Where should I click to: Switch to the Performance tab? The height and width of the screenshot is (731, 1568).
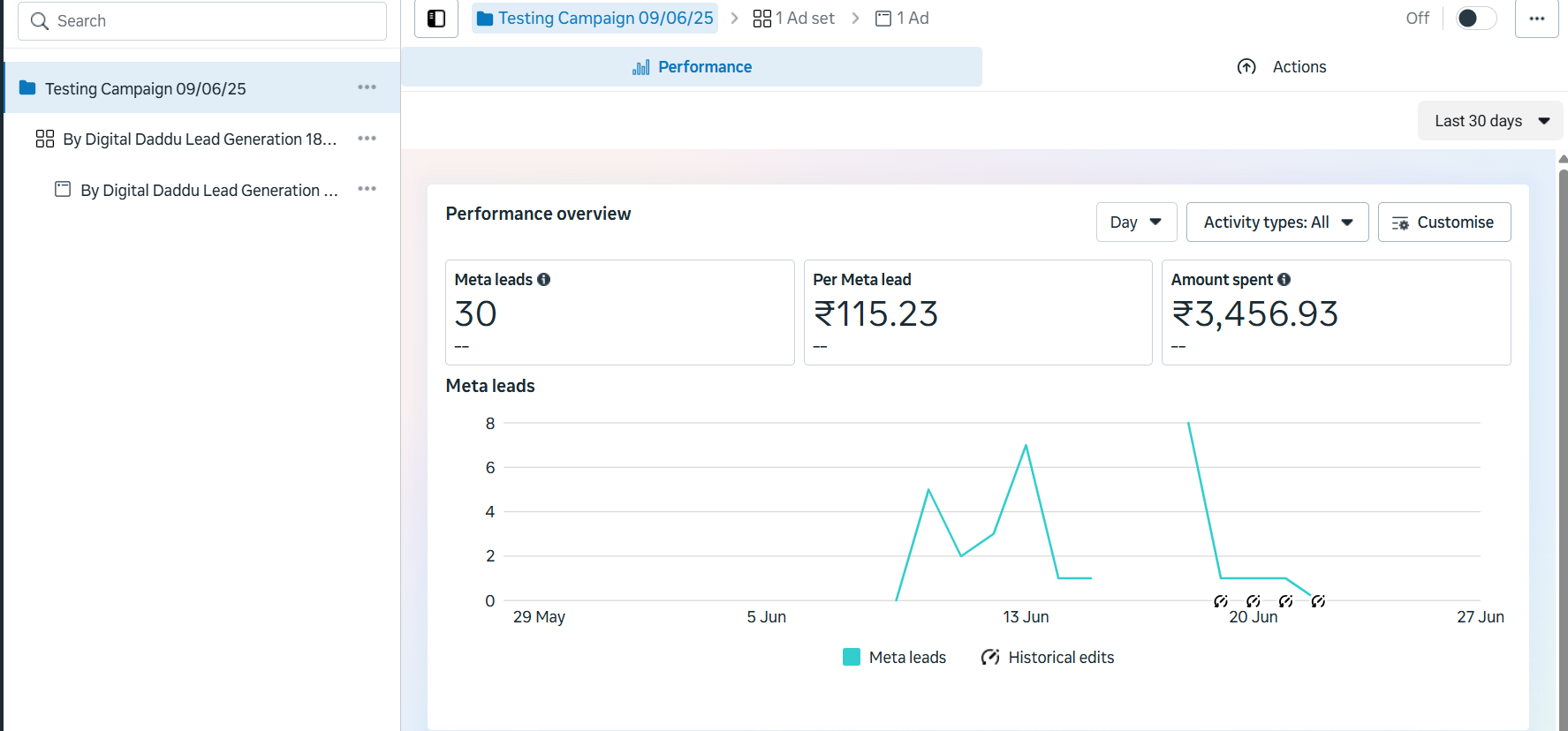tap(692, 67)
